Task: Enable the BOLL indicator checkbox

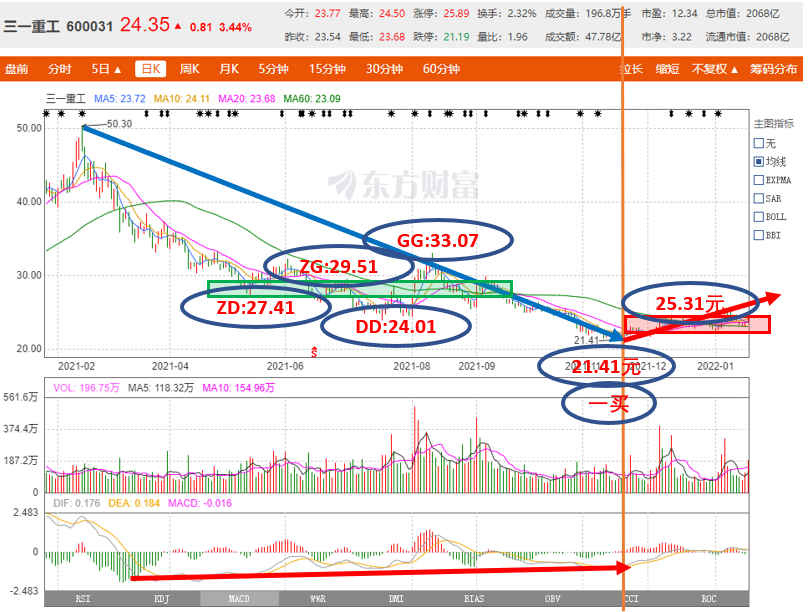Action: [x=758, y=217]
